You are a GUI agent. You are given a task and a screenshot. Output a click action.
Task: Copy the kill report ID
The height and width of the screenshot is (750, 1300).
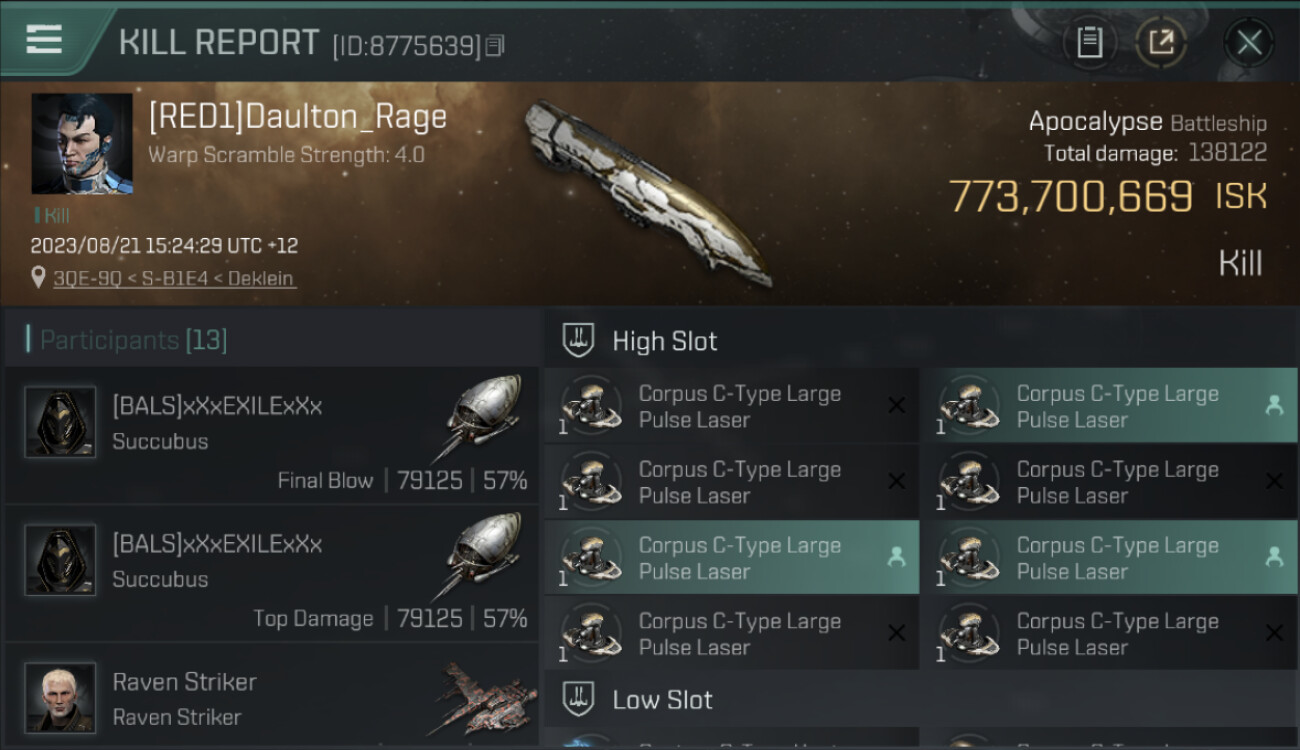click(495, 45)
